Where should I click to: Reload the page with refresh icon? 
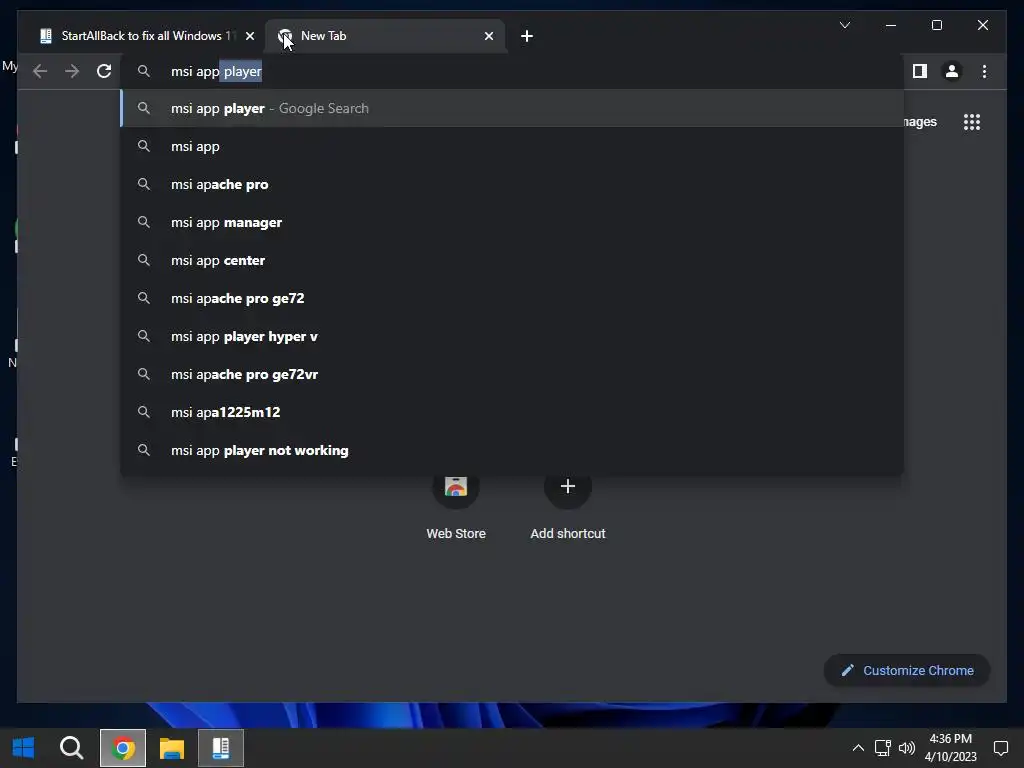pos(104,71)
